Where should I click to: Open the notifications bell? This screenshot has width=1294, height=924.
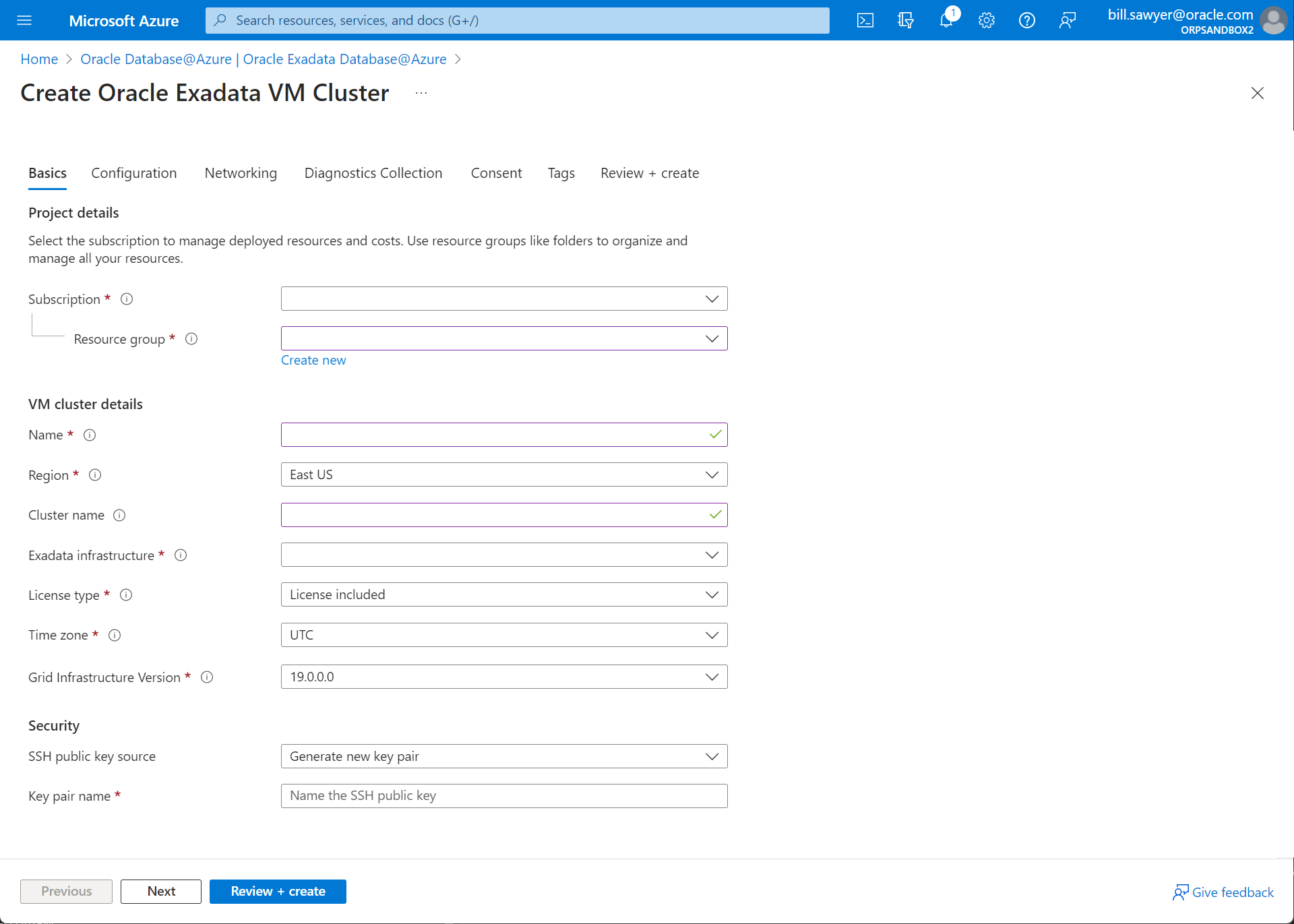point(946,20)
